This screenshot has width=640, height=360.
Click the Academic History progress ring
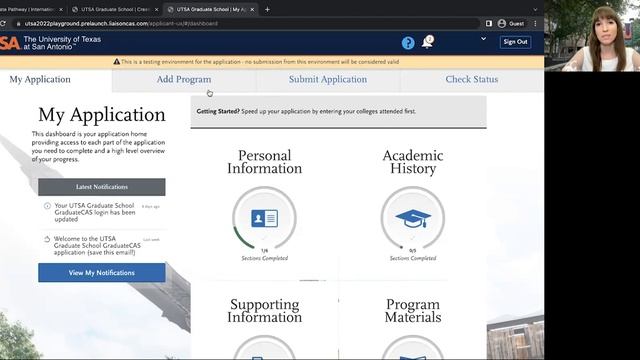[x=413, y=218]
